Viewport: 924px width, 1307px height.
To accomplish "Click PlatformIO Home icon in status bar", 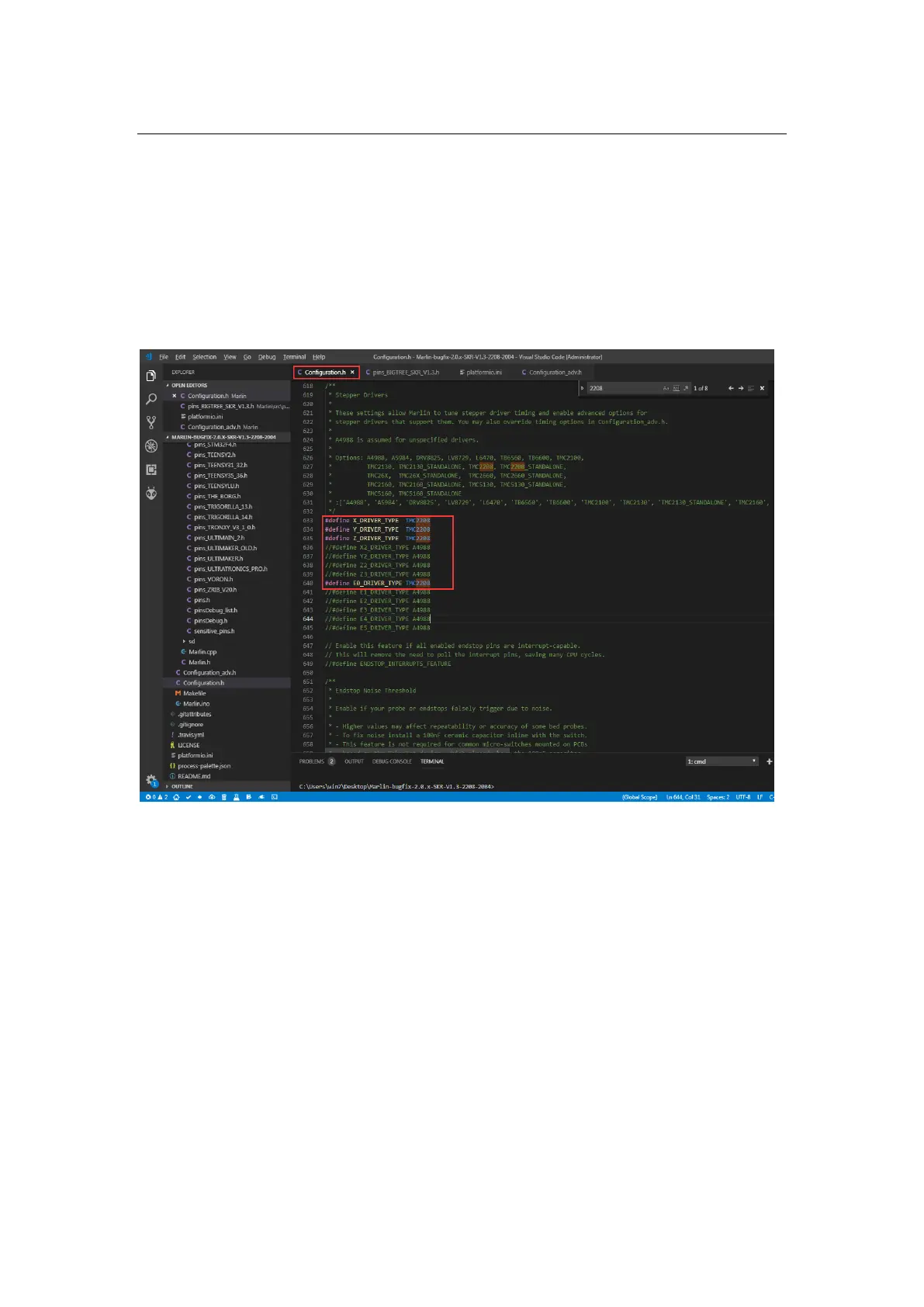I will 176,797.
